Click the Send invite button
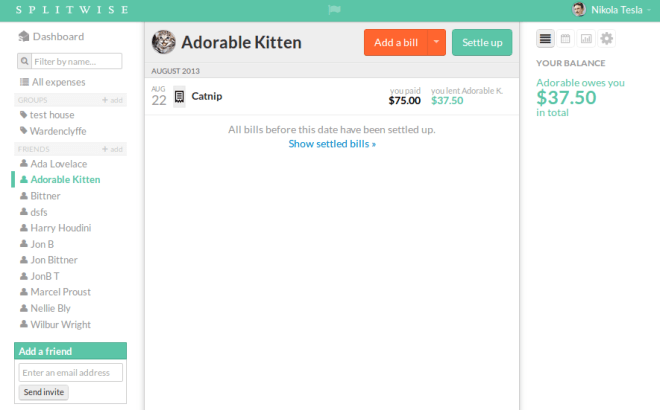The width and height of the screenshot is (660, 410). [x=44, y=392]
